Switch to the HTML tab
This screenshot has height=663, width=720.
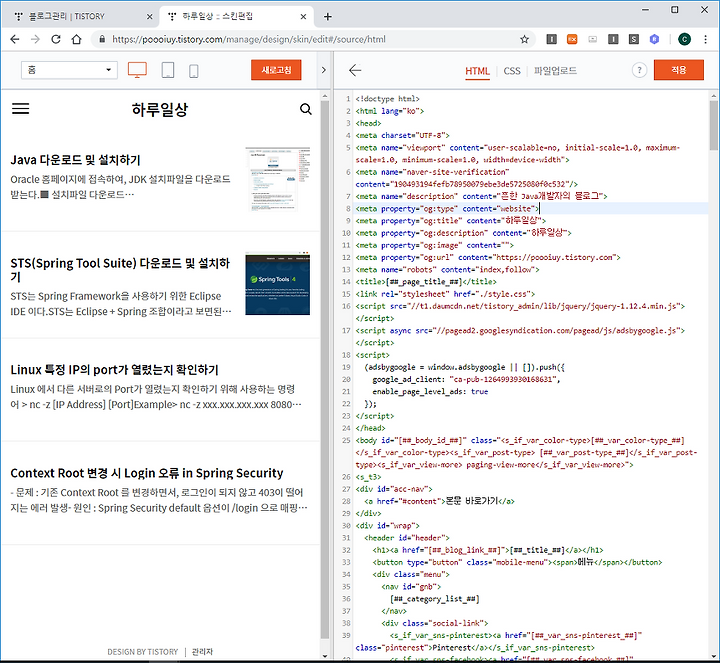[x=477, y=71]
